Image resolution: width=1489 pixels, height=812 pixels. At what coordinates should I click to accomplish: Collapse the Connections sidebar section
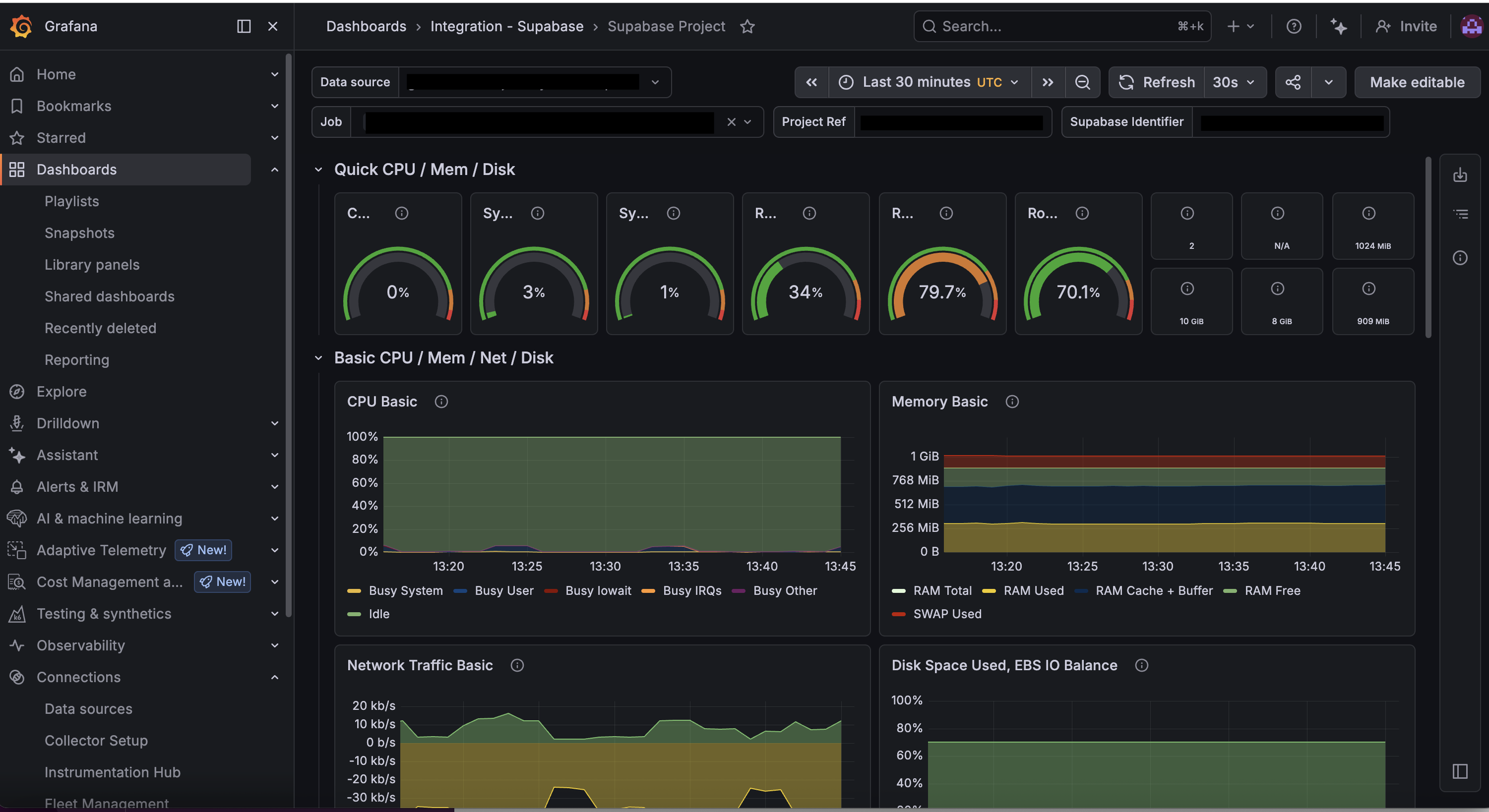[275, 678]
